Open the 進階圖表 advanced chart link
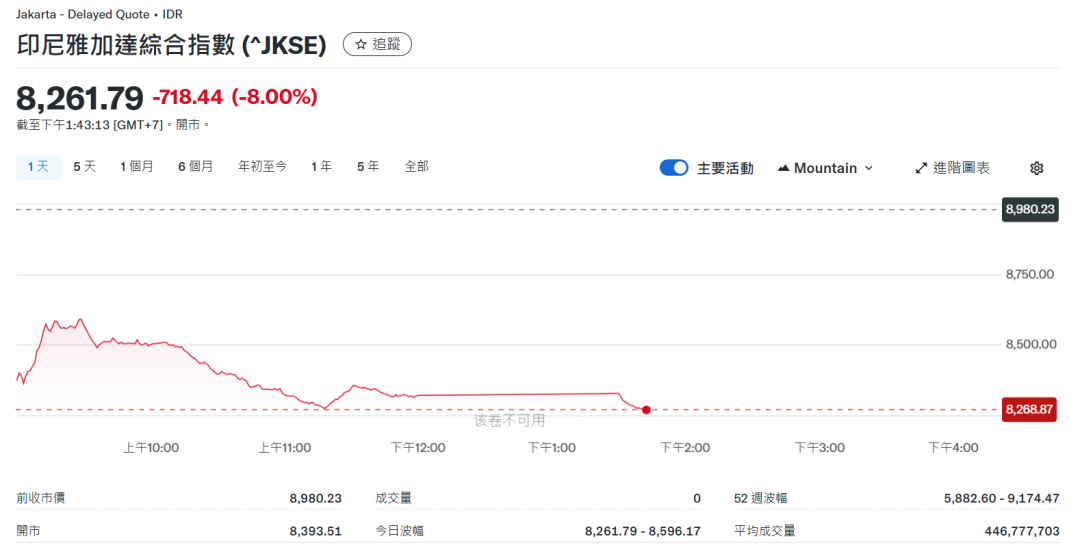 click(961, 168)
